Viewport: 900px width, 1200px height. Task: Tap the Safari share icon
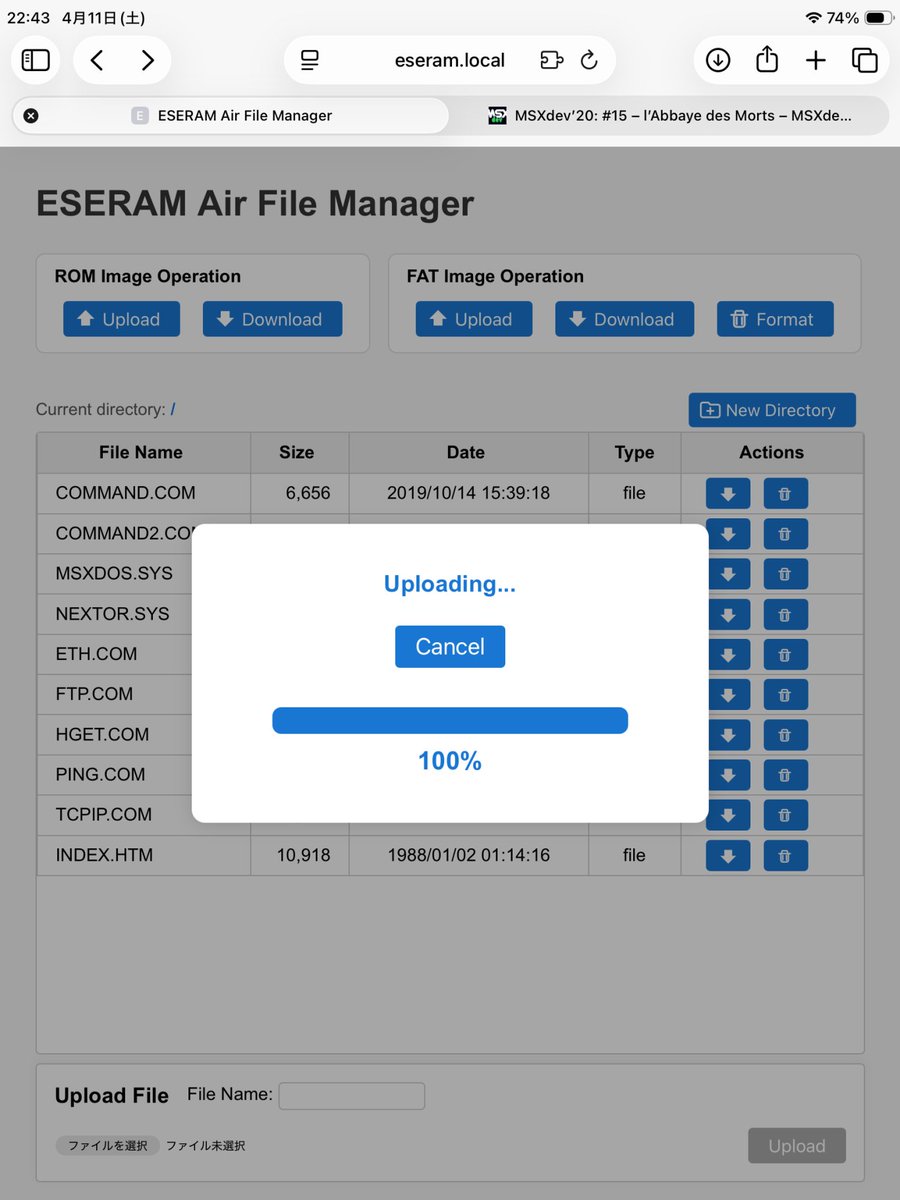pos(767,60)
